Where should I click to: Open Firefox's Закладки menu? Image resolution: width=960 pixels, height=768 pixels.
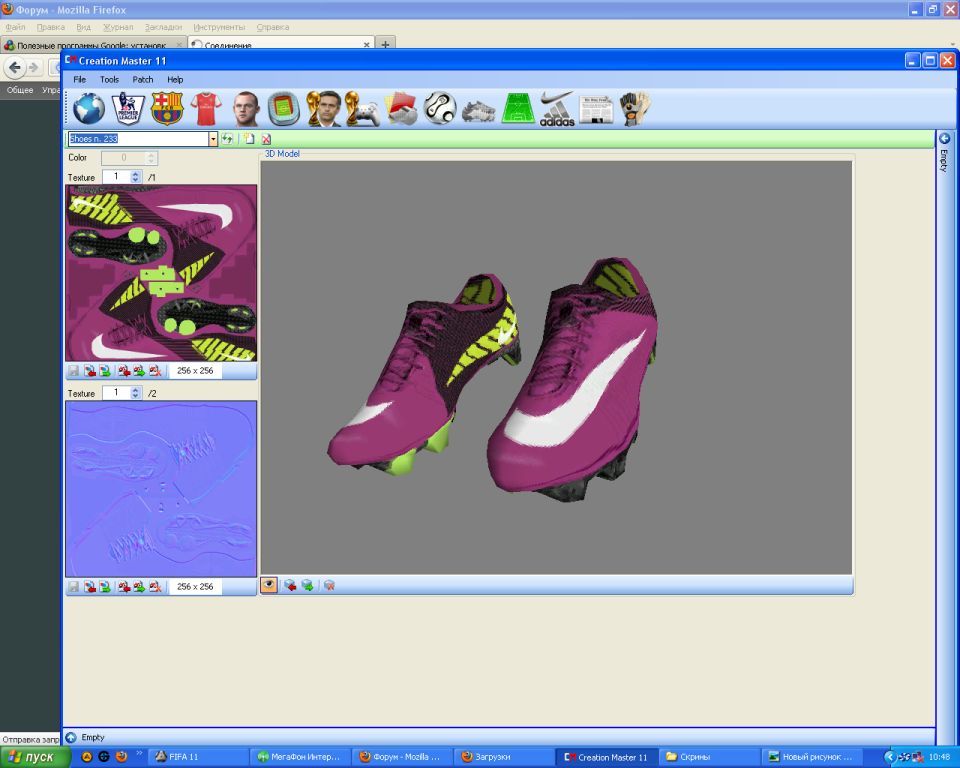point(163,27)
